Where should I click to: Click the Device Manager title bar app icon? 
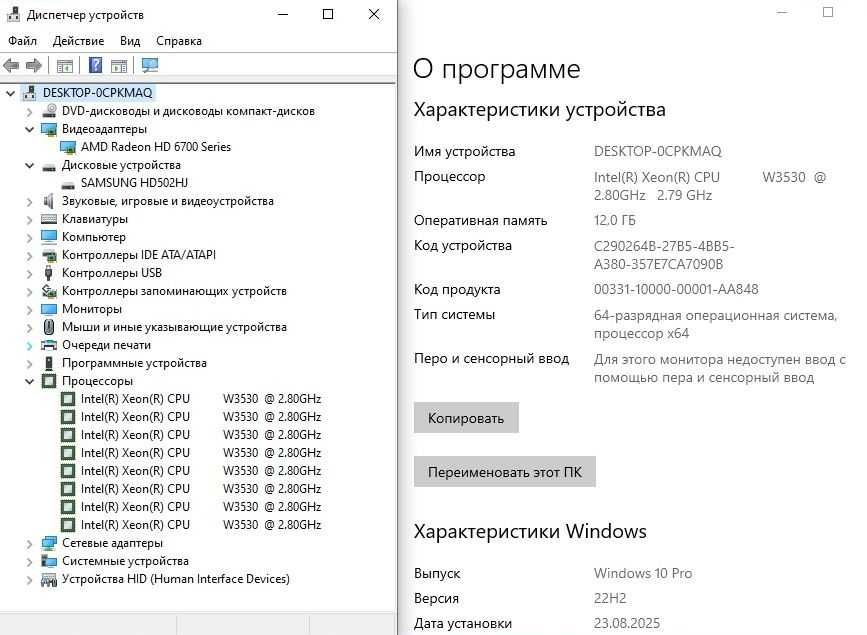(x=13, y=14)
